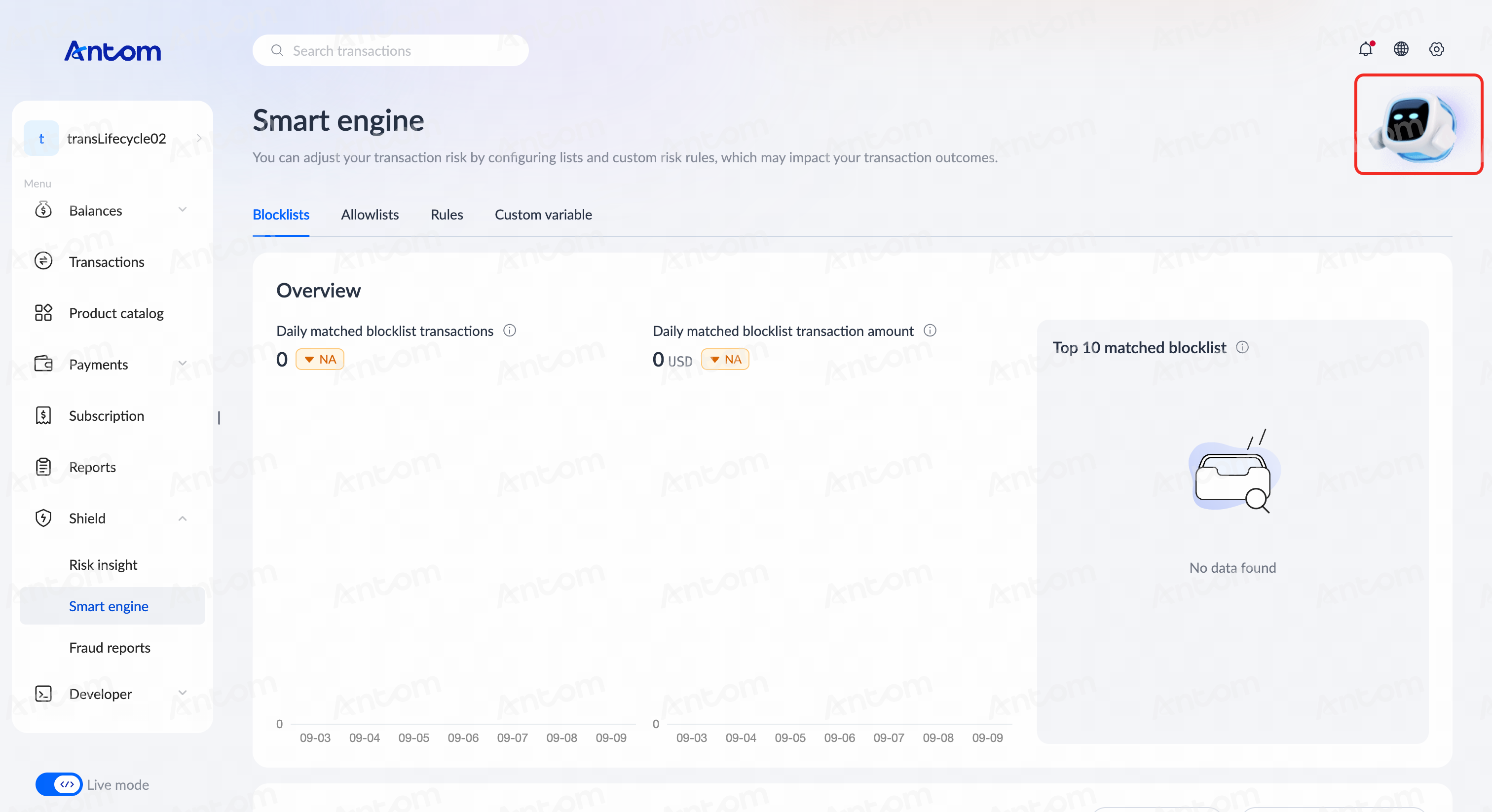Image resolution: width=1492 pixels, height=812 pixels.
Task: Click the Transactions sidebar icon
Action: [x=43, y=261]
